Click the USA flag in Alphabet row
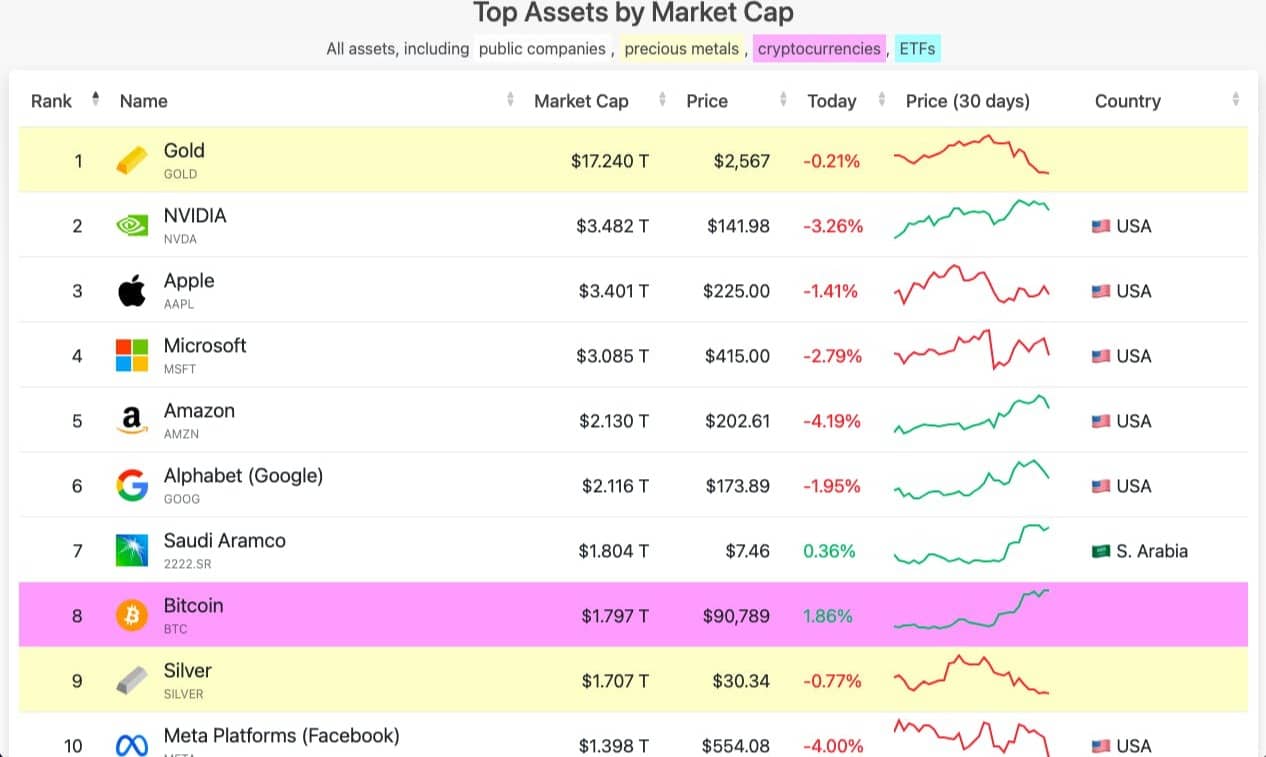This screenshot has width=1266, height=757. tap(1101, 486)
